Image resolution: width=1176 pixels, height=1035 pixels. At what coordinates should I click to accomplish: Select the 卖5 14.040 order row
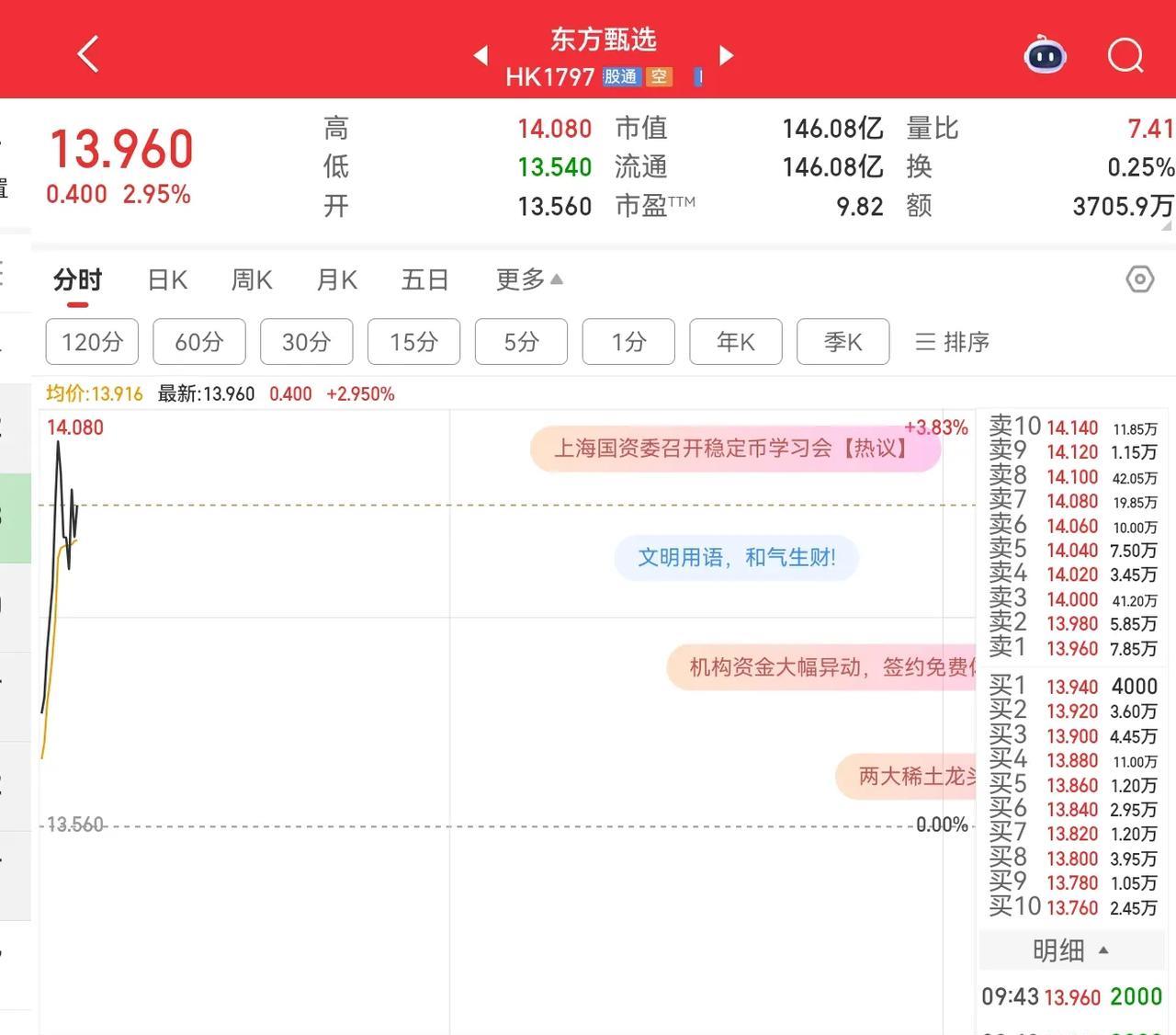1073,551
